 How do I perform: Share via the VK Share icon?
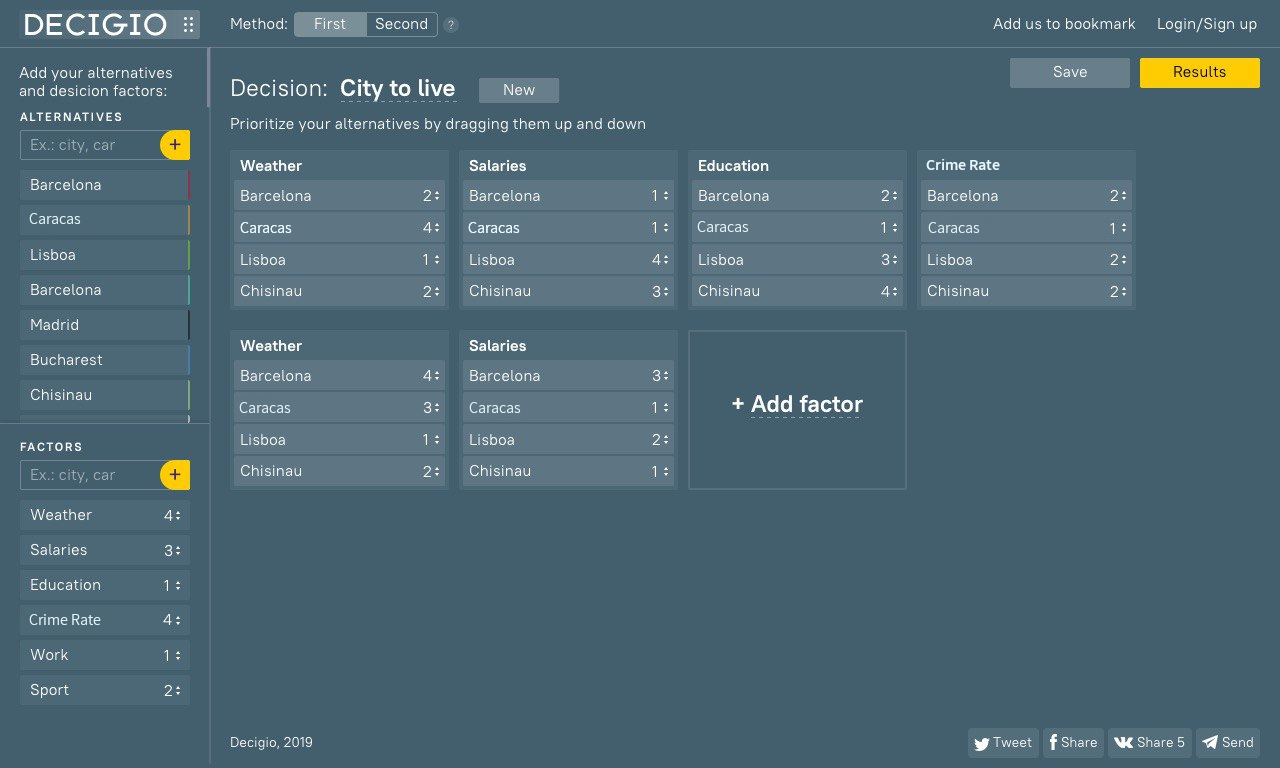1124,743
